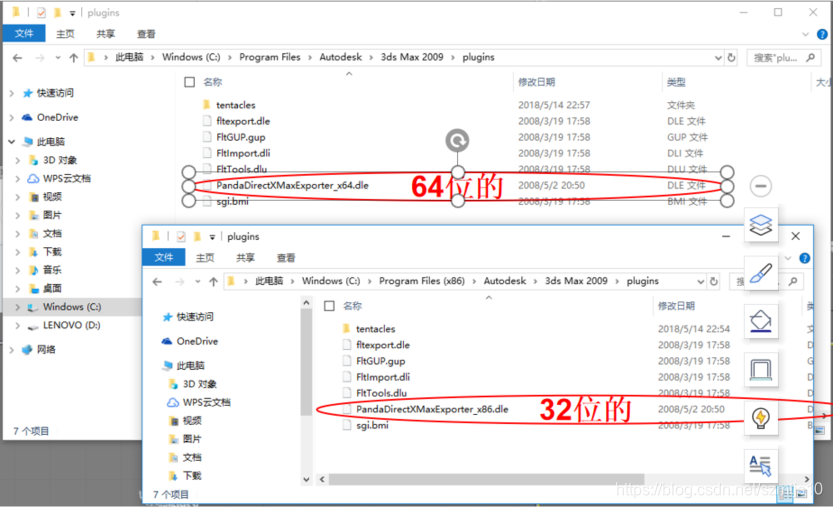
Task: Click Autodesk in the back window breadcrumb
Action: click(x=341, y=57)
